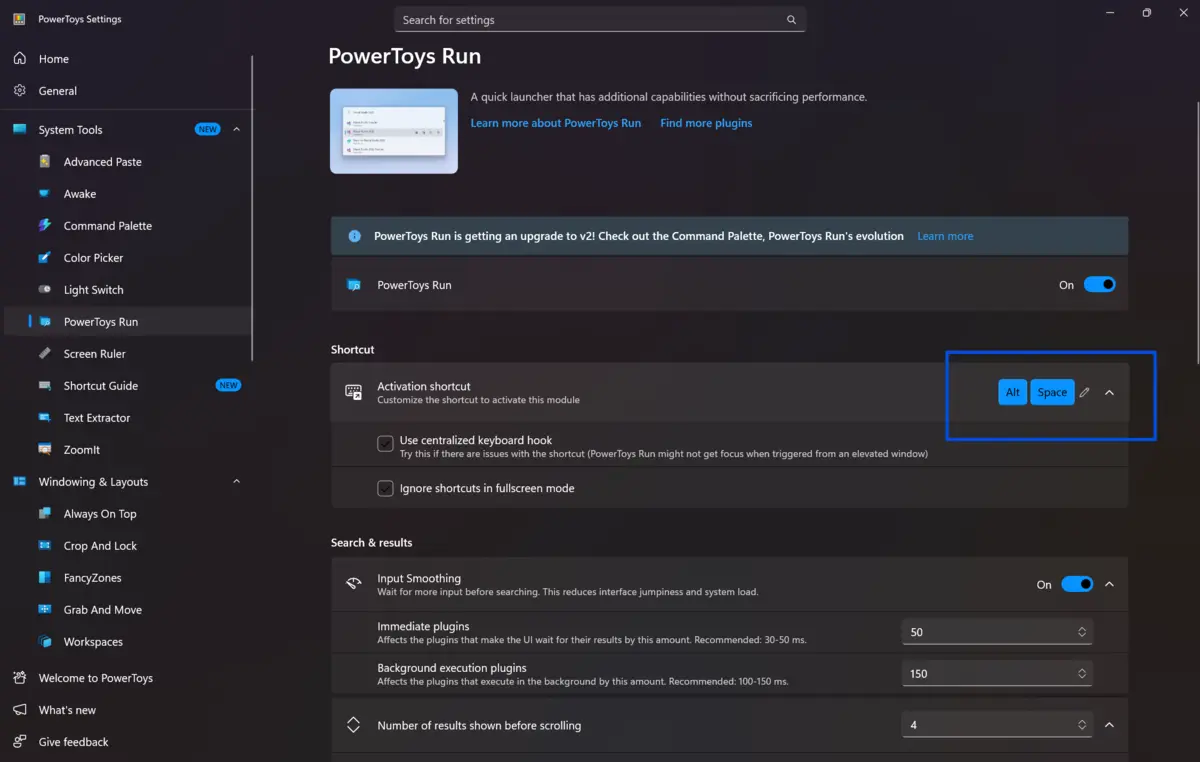
Task: Click the sidebar vertical scrollbar
Action: coord(253,208)
